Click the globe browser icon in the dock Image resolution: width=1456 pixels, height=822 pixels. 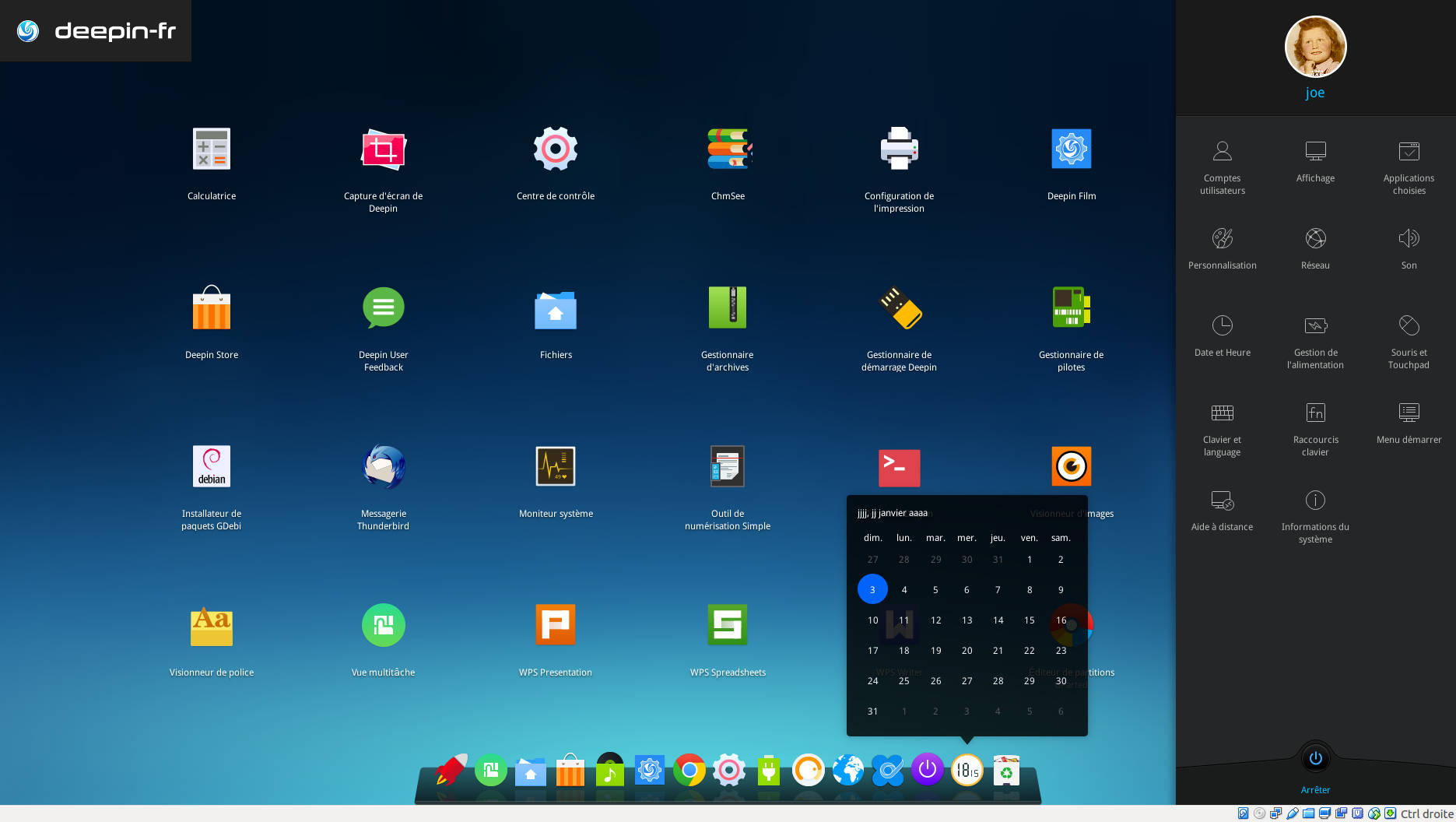tap(848, 771)
